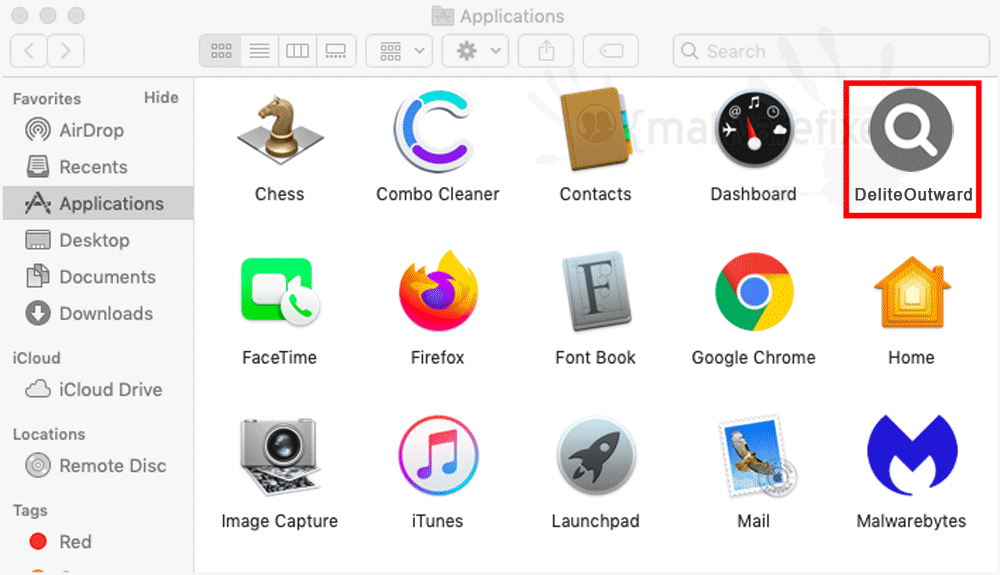Switch to gallery view

click(335, 50)
